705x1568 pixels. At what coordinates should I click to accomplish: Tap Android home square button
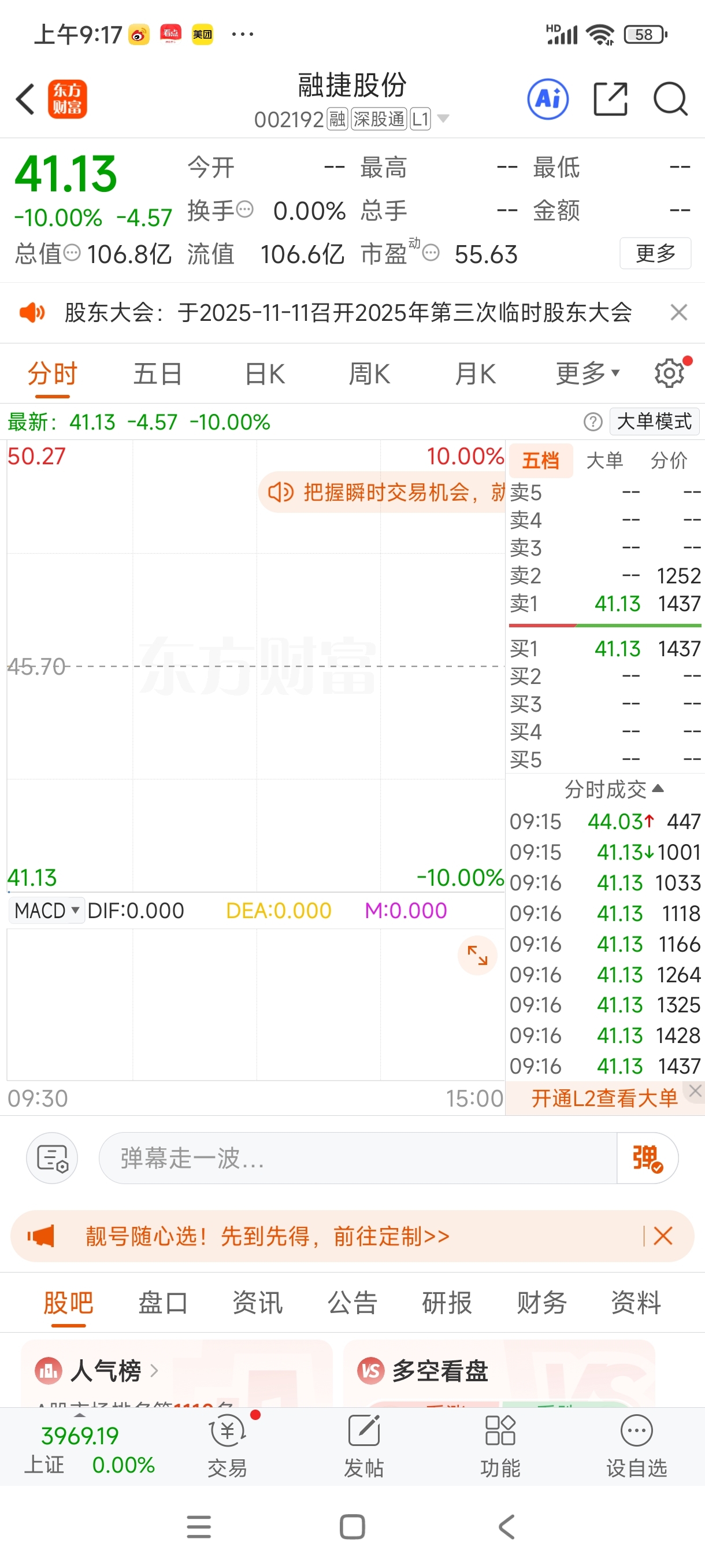352,1526
